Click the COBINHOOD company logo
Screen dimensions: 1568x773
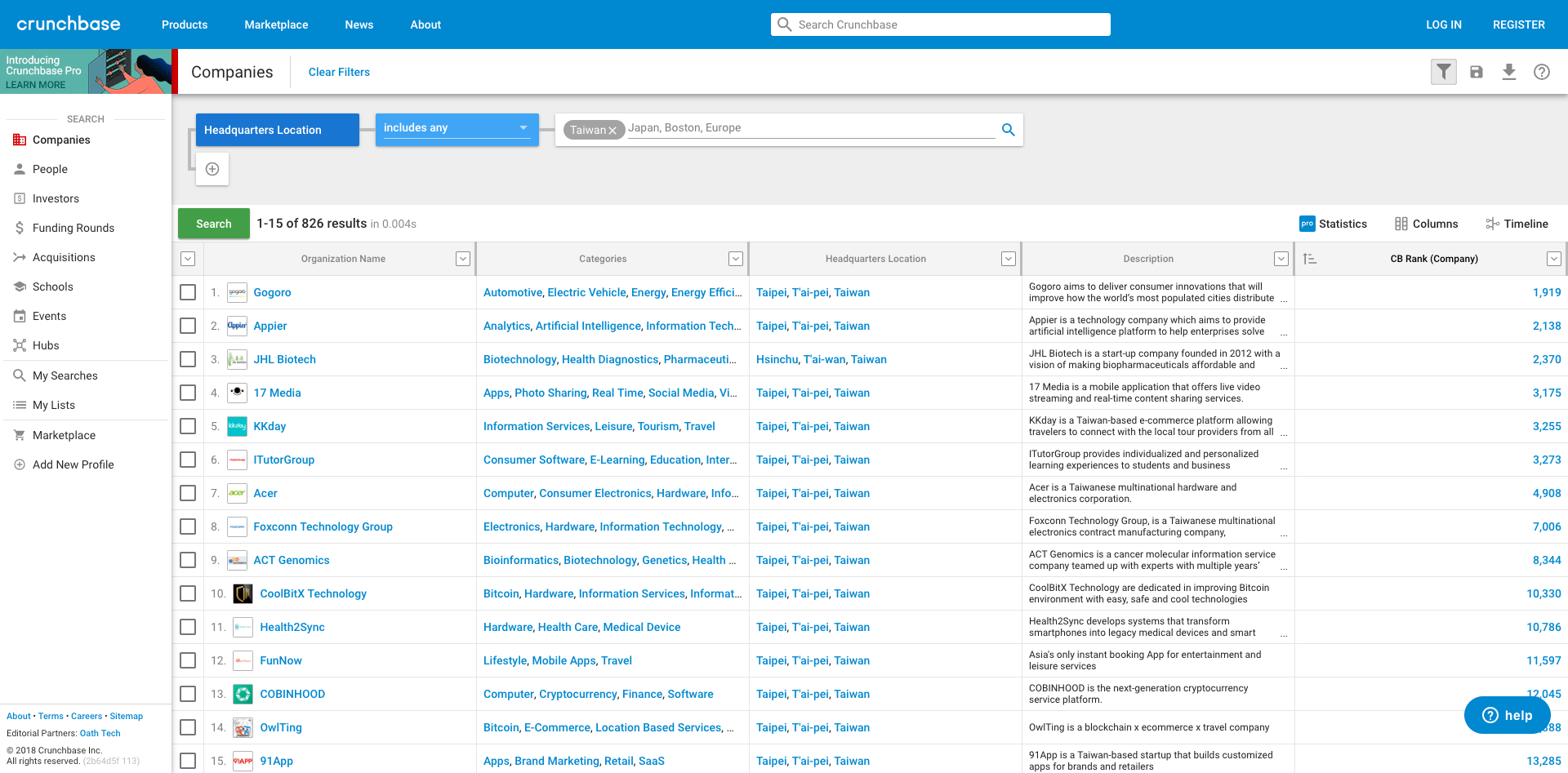243,694
